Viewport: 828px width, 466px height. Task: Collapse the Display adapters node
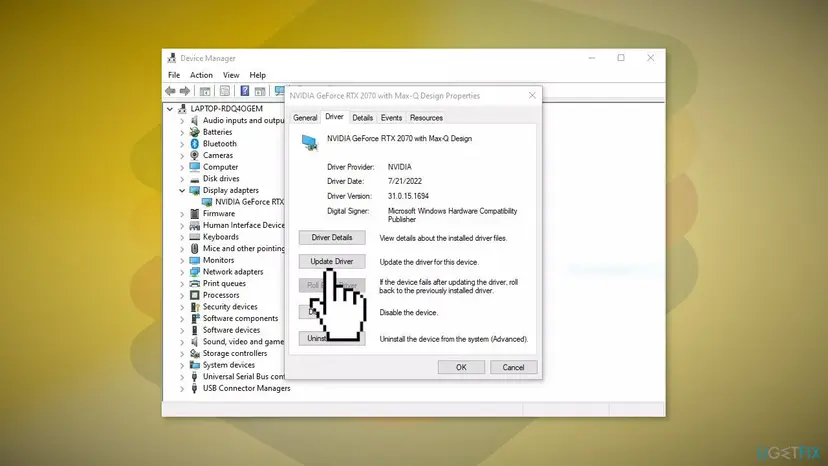click(182, 190)
